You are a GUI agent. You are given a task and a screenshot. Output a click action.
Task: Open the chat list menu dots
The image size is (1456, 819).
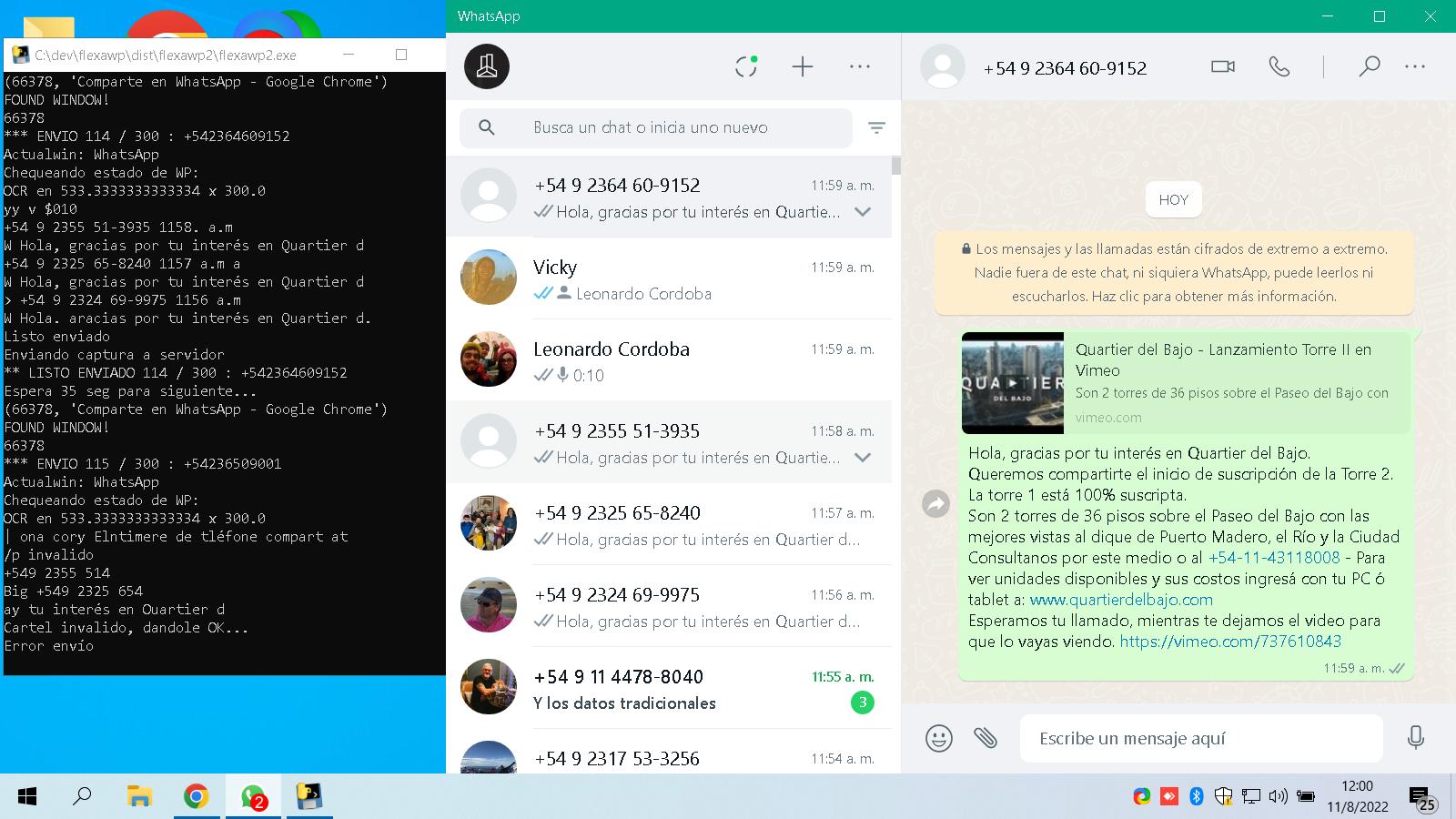tap(860, 66)
